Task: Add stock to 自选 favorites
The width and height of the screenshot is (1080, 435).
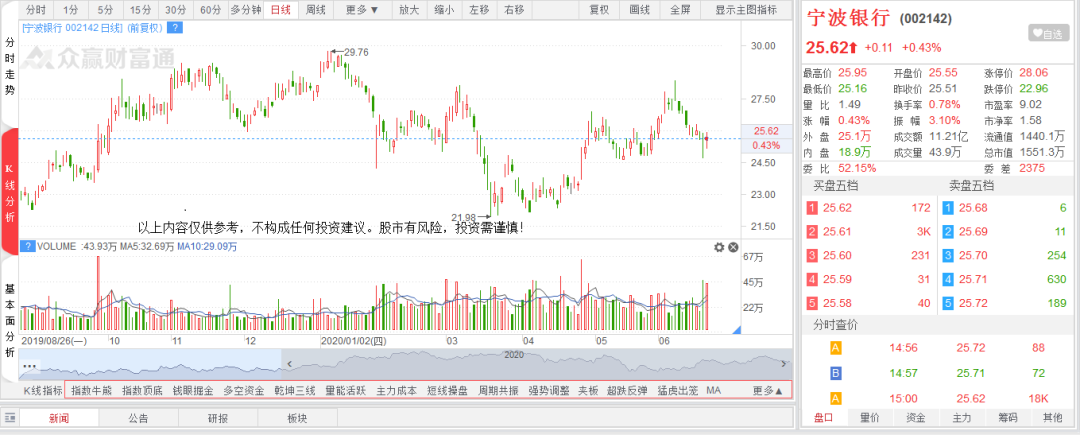Action: pyautogui.click(x=1048, y=33)
